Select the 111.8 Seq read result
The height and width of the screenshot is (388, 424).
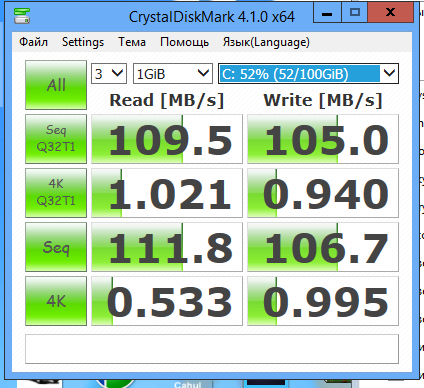point(167,247)
